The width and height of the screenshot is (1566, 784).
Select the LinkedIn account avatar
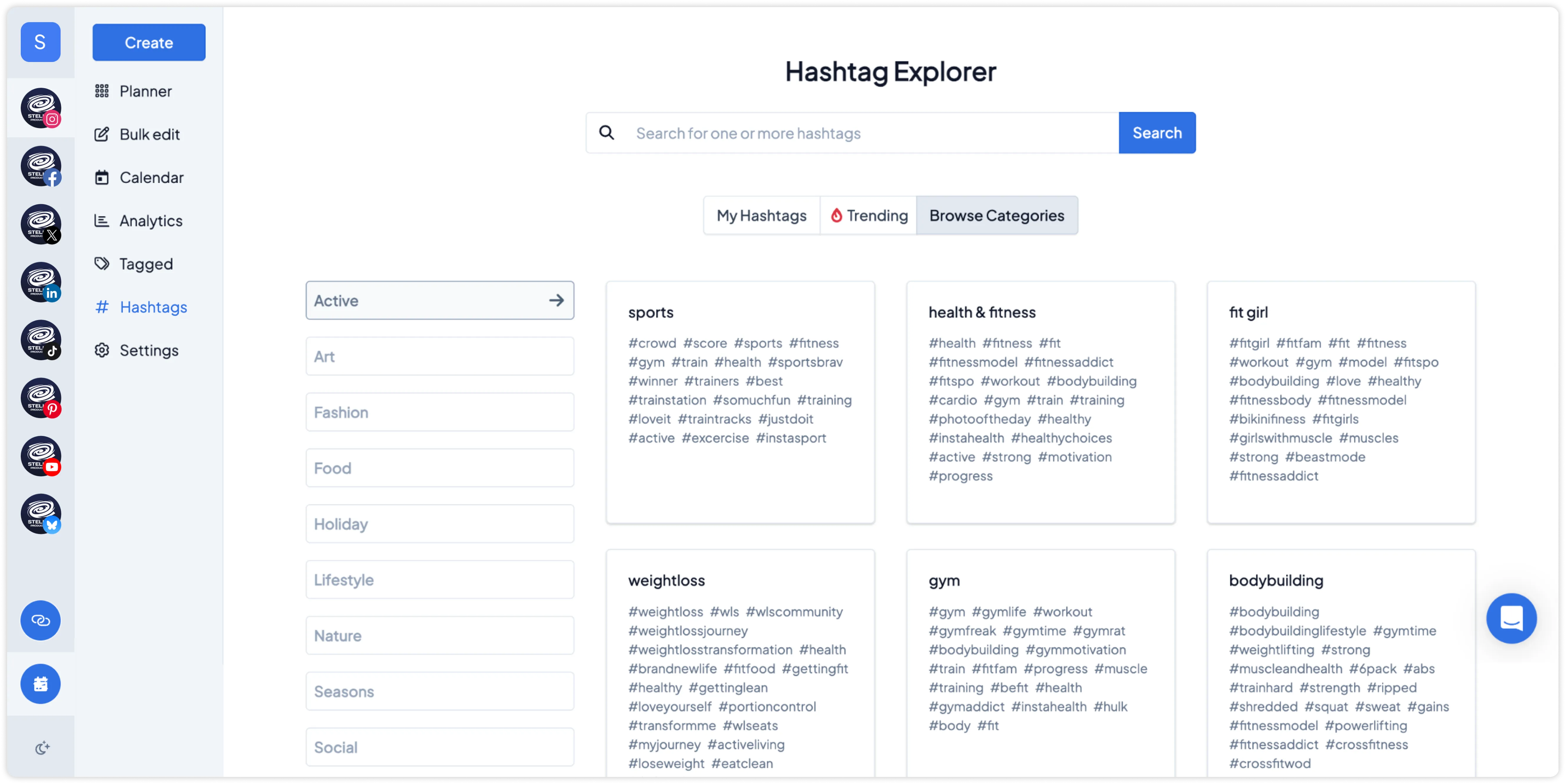click(41, 282)
